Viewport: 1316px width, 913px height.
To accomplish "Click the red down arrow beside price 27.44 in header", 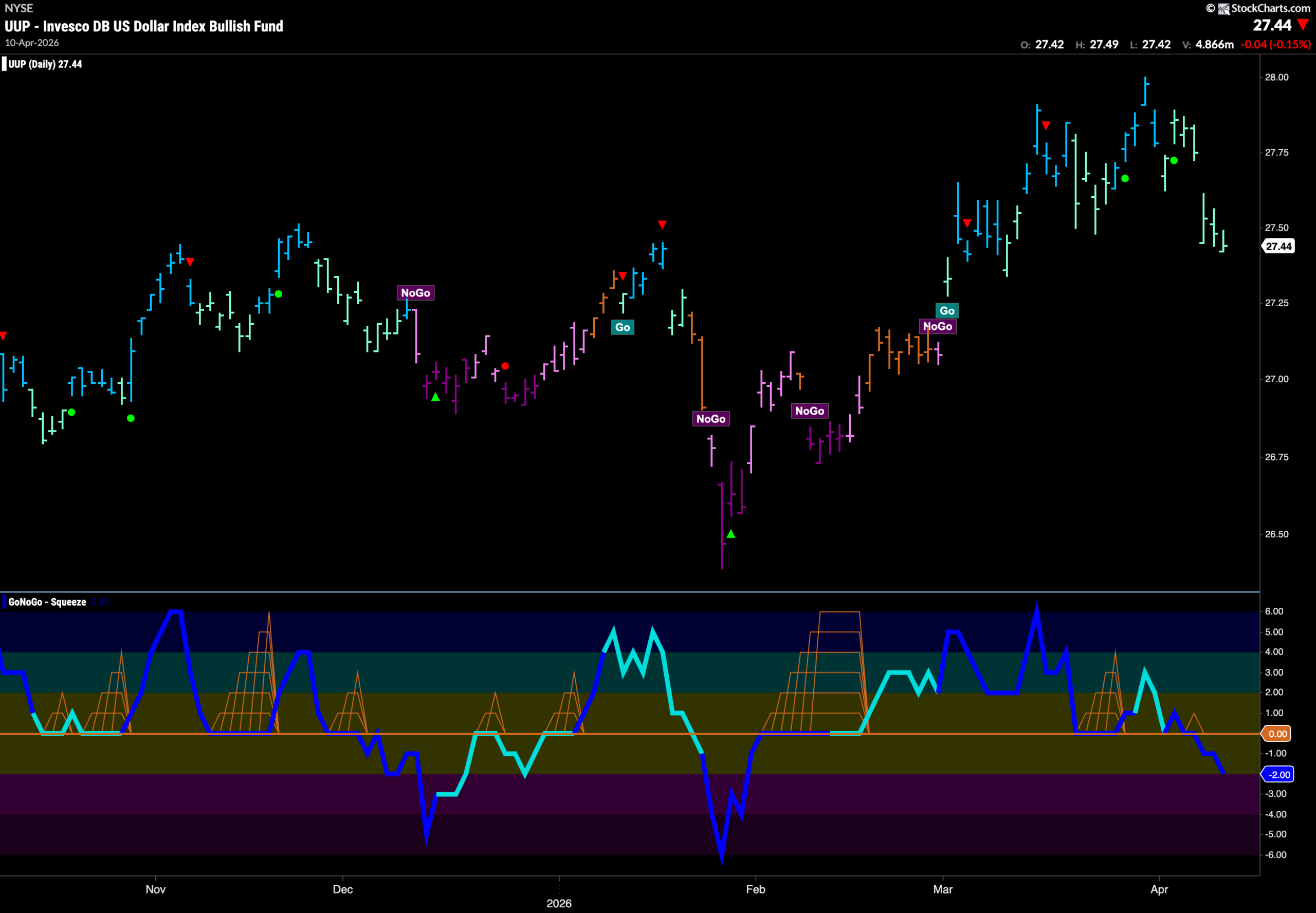I will click(1303, 25).
